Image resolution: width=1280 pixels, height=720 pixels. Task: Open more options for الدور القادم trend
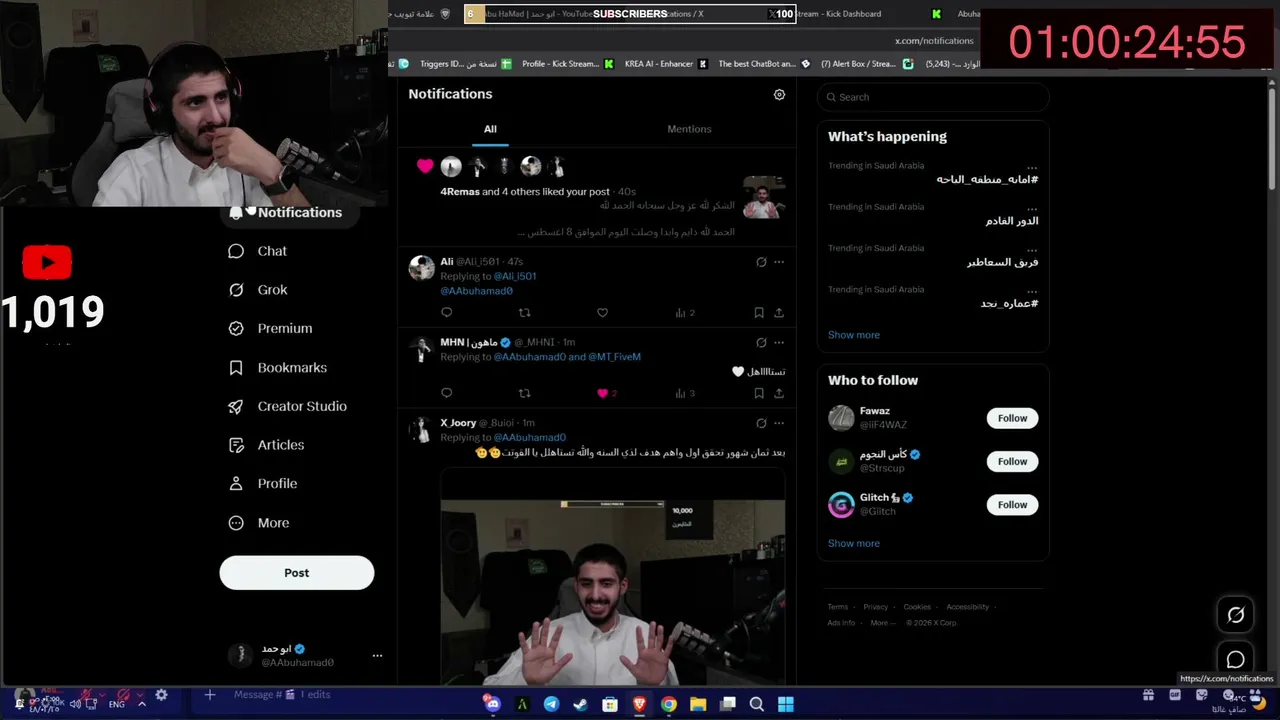1032,208
